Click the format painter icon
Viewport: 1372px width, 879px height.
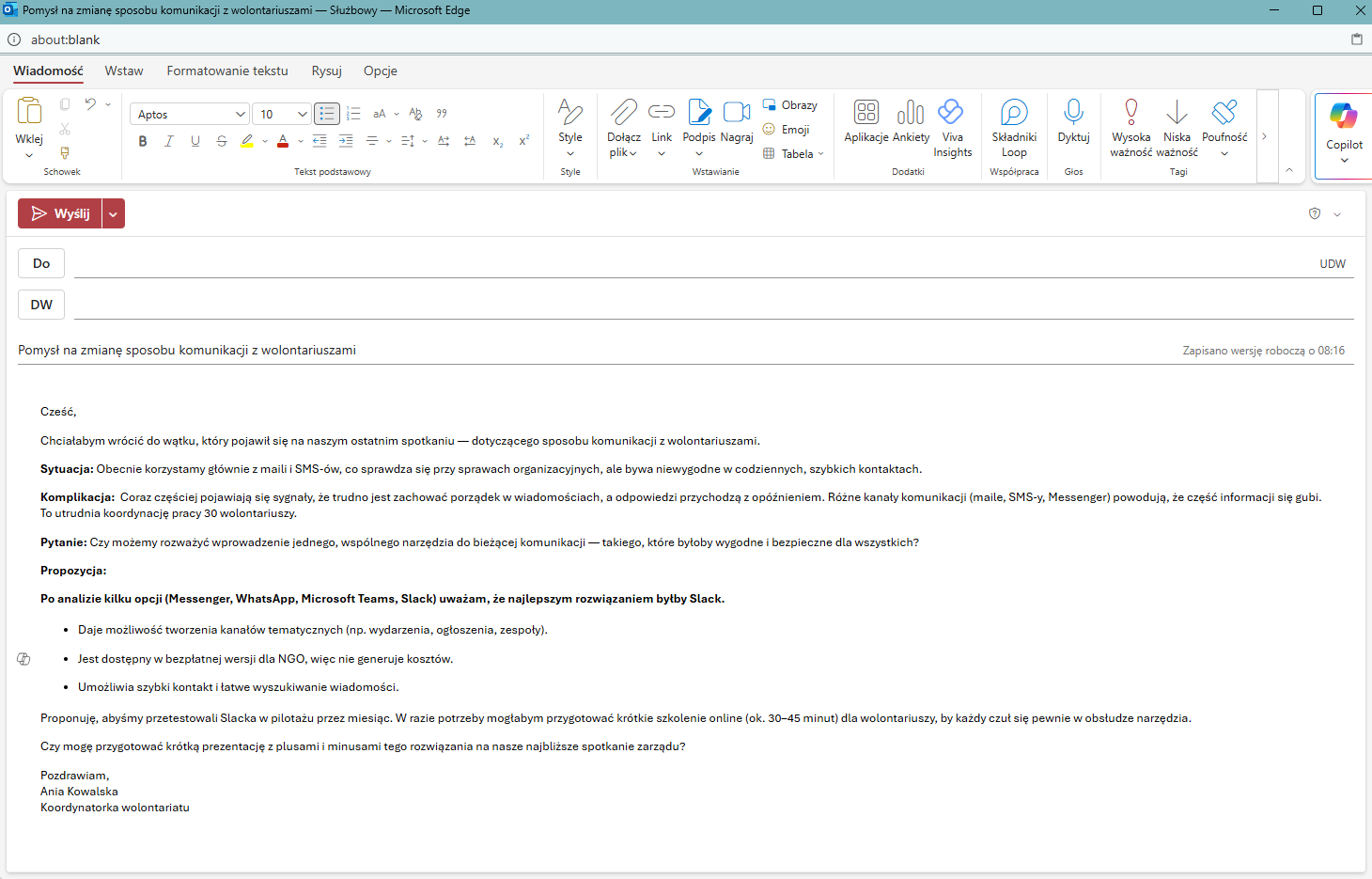coord(65,152)
